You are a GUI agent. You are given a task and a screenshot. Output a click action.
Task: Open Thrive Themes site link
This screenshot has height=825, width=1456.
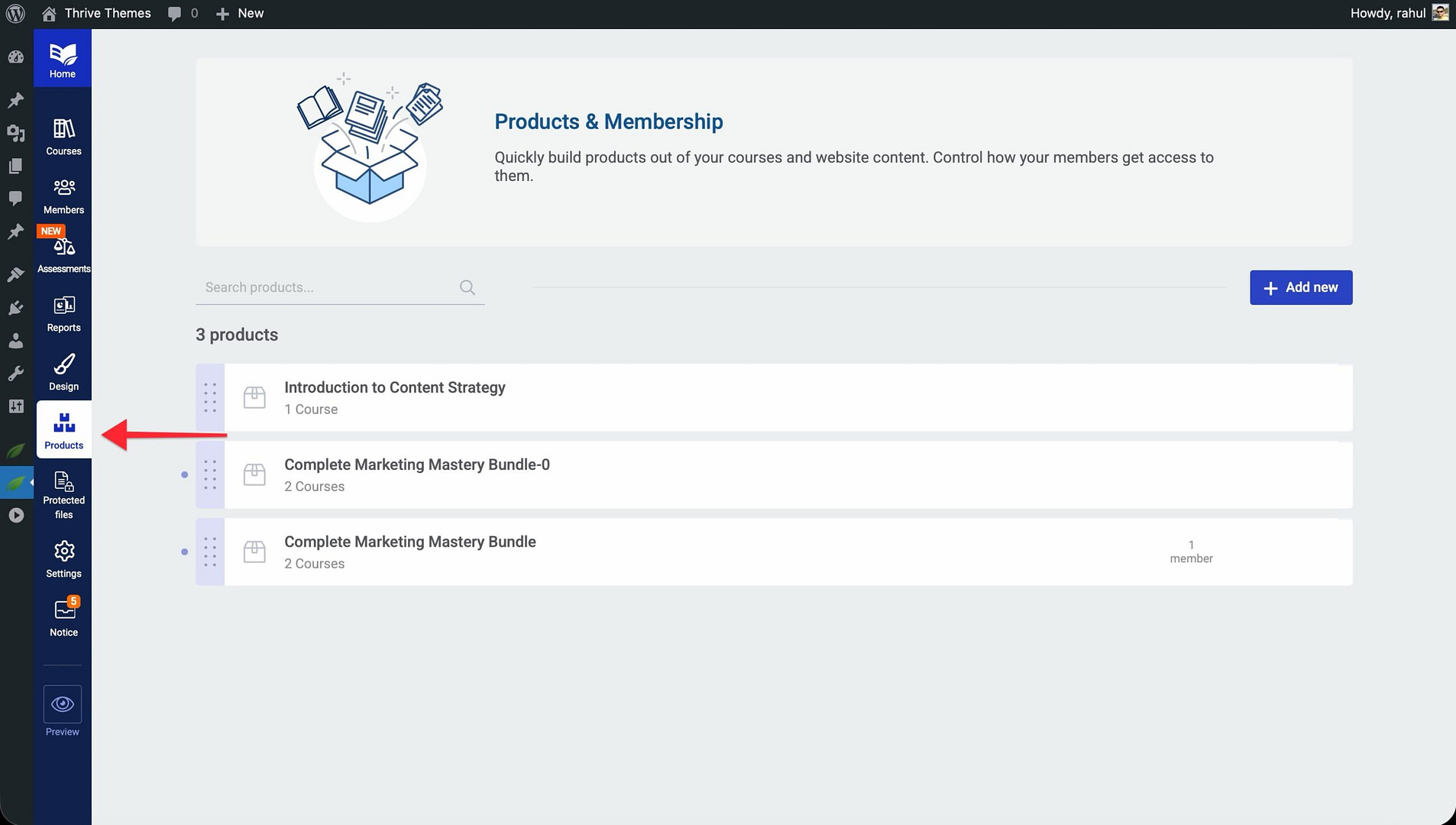(107, 13)
